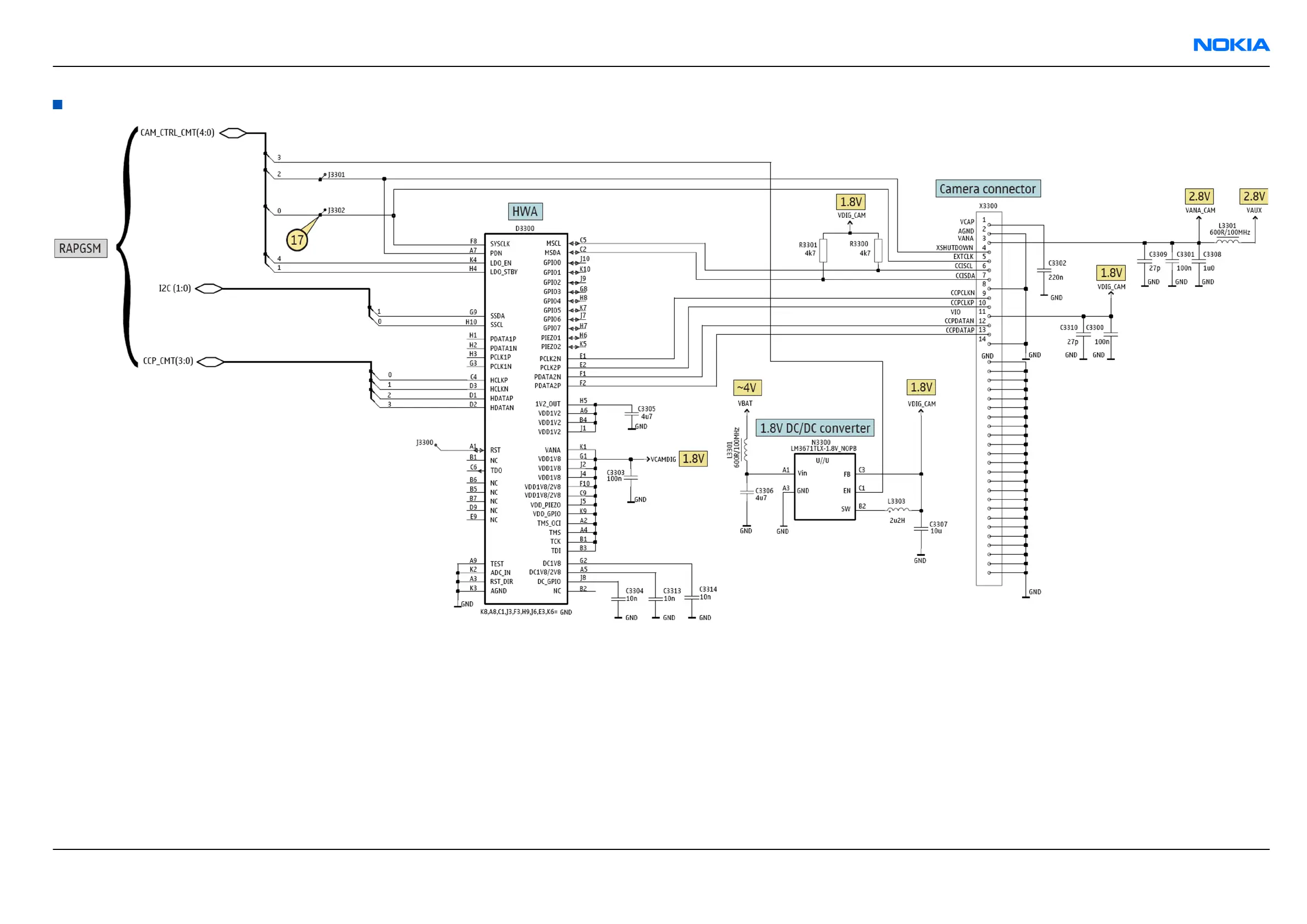Click capacitor label C3302
Viewport: 1307px width, 924px height.
pos(1057,263)
